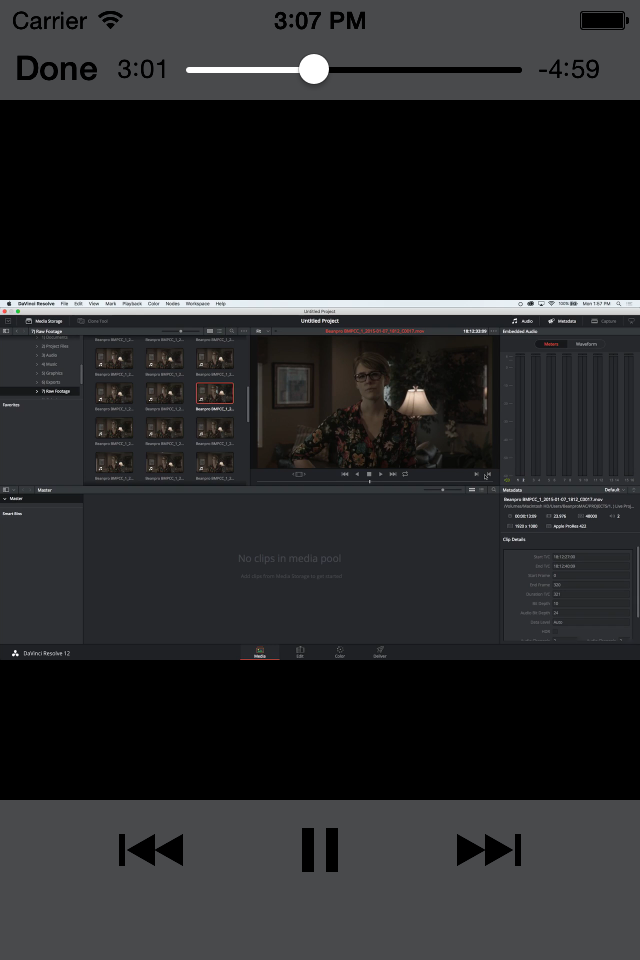
Task: Open the Color menu in menu bar
Action: coord(153,304)
